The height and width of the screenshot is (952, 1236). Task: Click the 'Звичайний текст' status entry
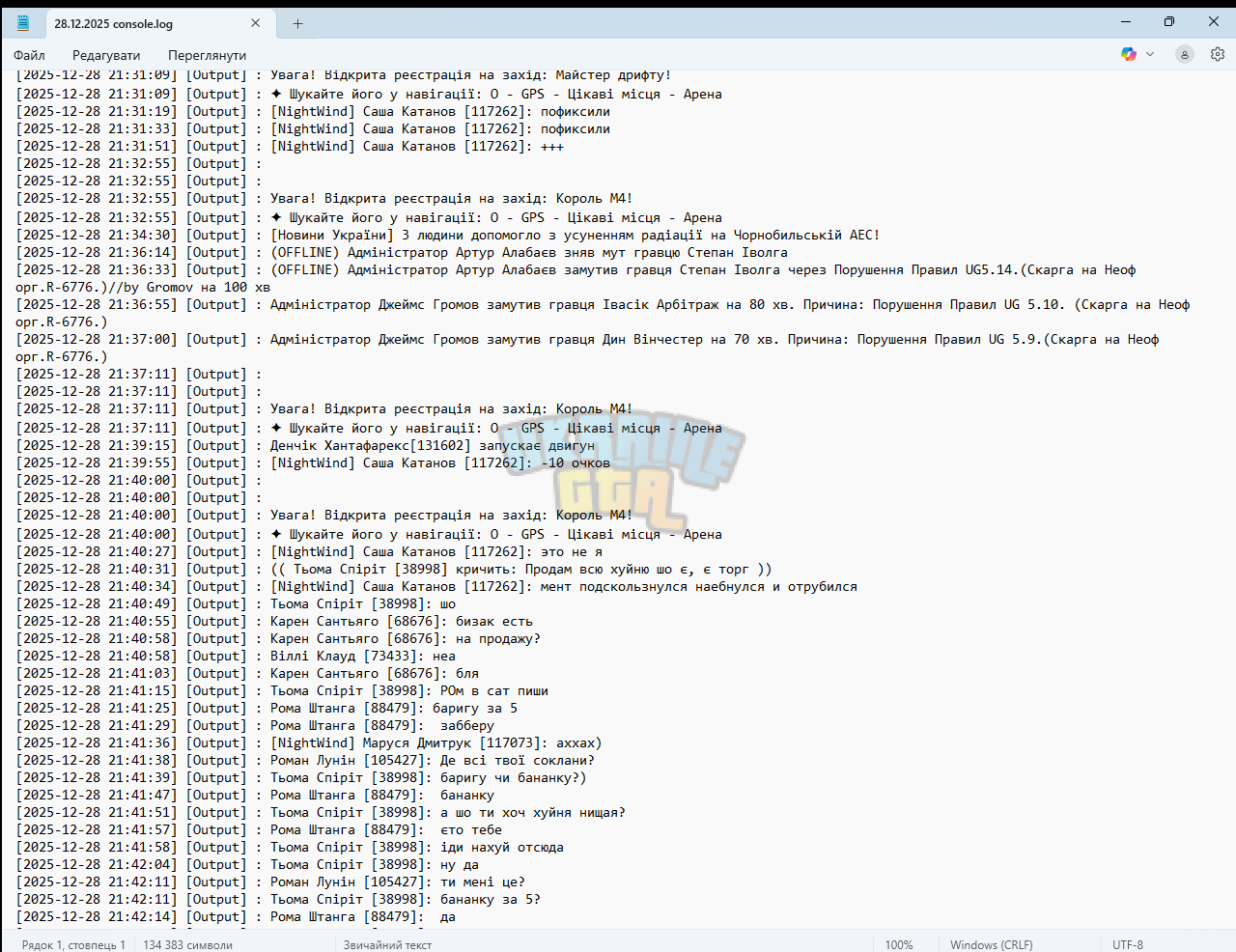click(x=387, y=944)
